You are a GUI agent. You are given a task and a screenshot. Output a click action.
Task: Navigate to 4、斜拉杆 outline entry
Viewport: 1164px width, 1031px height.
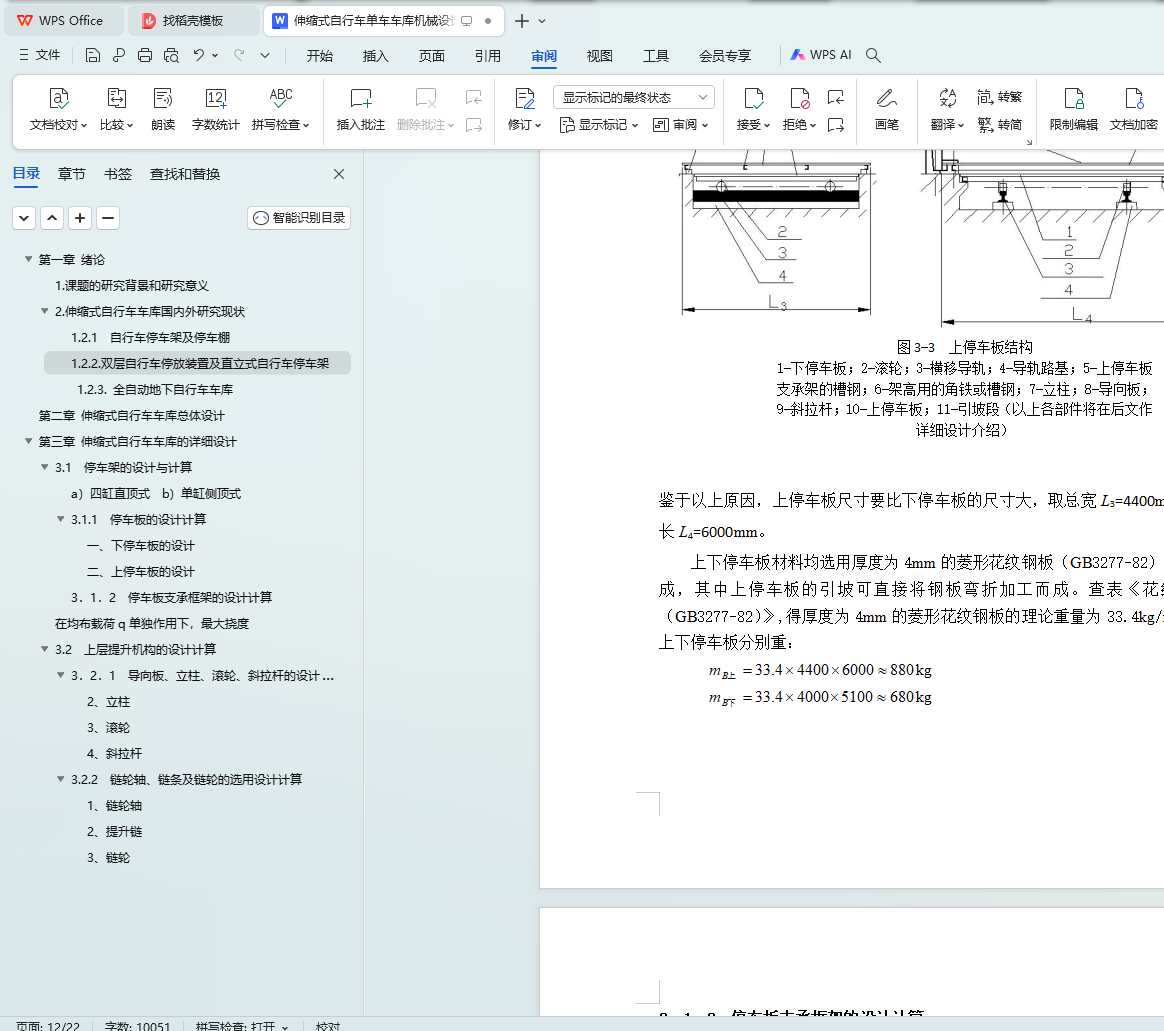pos(114,753)
